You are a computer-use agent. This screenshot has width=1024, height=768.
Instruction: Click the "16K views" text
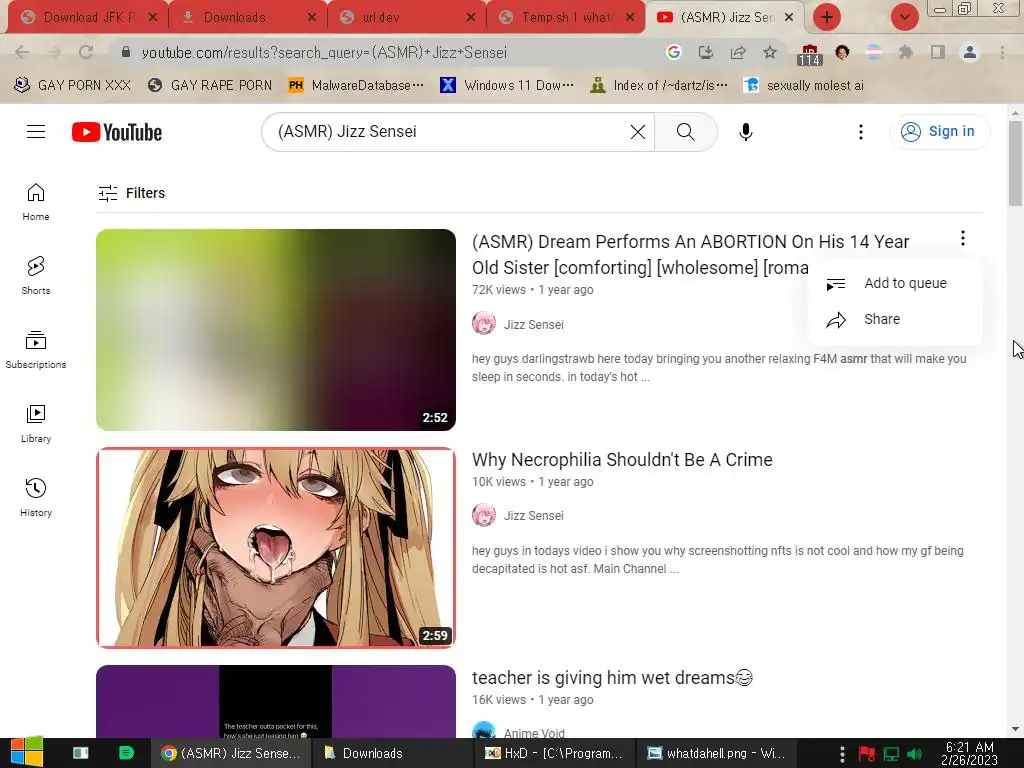click(499, 700)
